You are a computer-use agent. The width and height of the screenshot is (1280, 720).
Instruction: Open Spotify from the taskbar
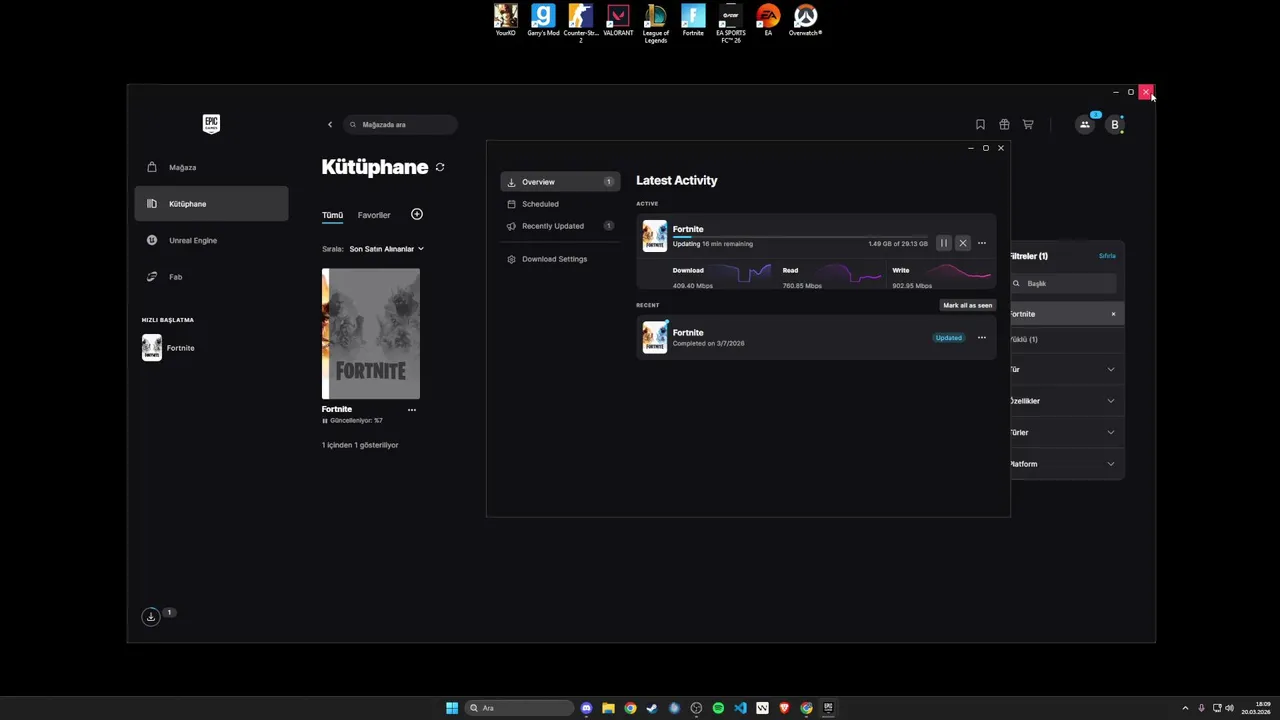[x=718, y=708]
